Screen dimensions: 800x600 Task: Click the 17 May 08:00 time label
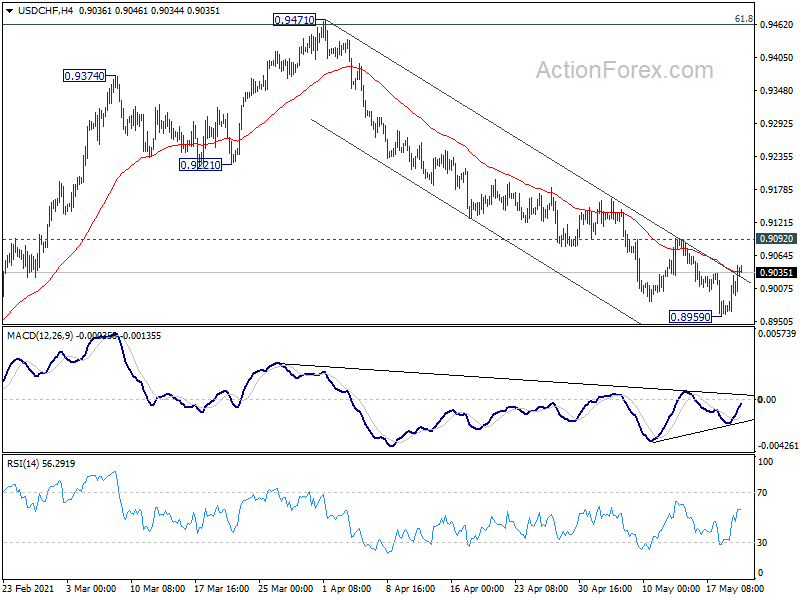735,589
